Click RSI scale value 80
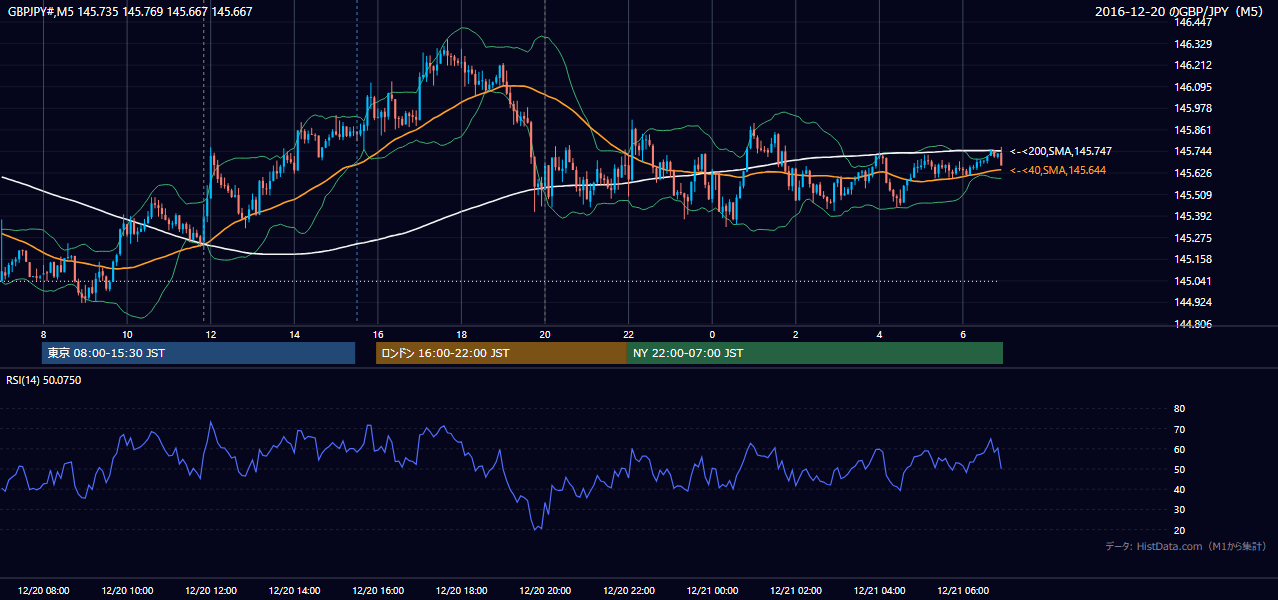 (1179, 409)
